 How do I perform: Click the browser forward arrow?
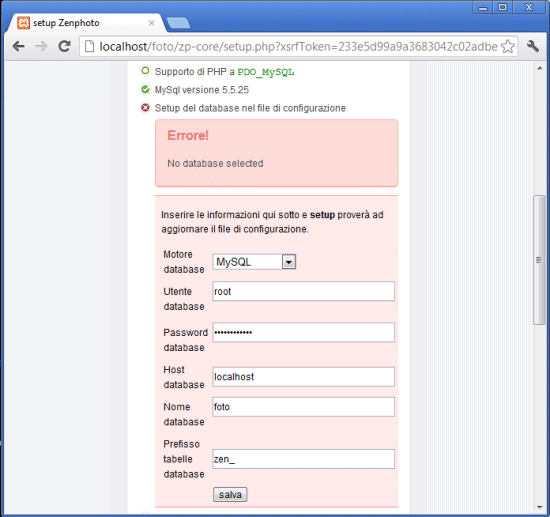pyautogui.click(x=41, y=46)
